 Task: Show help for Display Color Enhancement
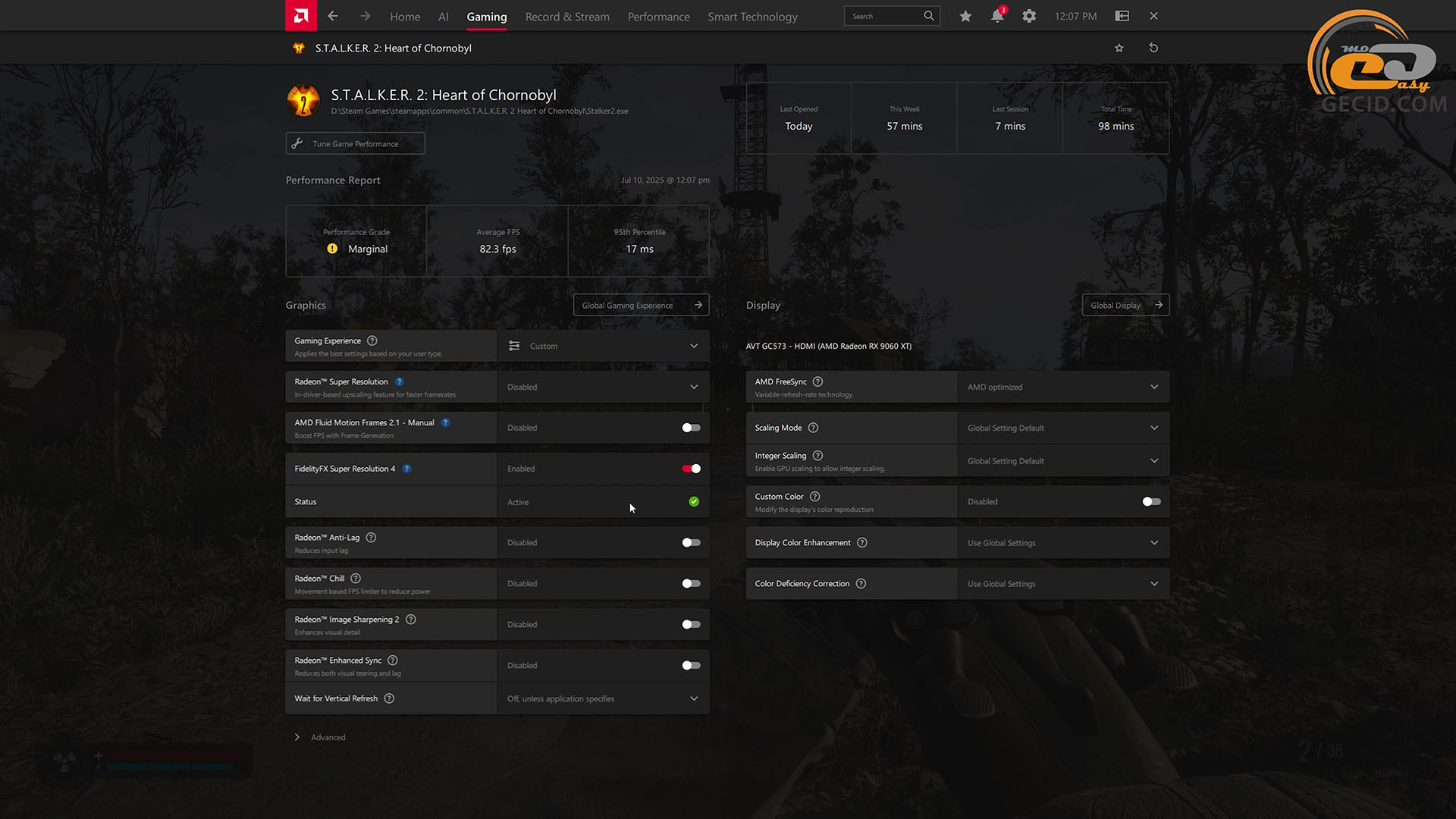862,543
